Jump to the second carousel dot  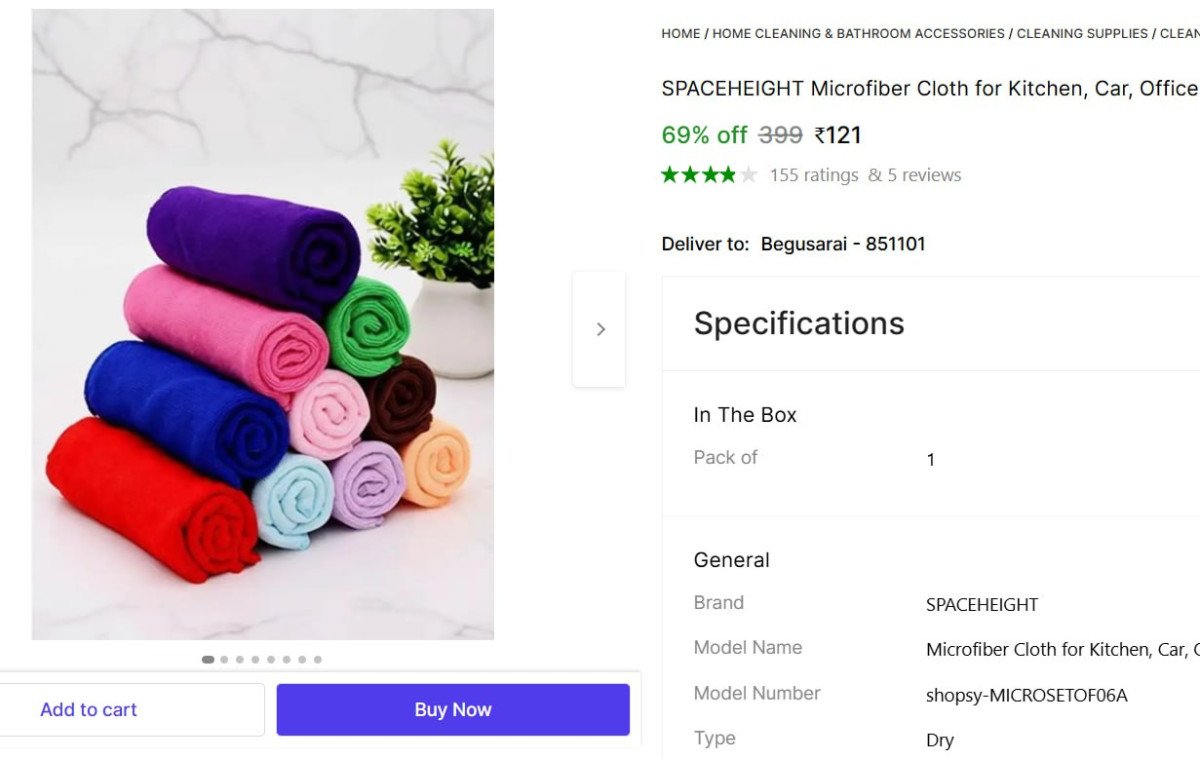[x=224, y=659]
